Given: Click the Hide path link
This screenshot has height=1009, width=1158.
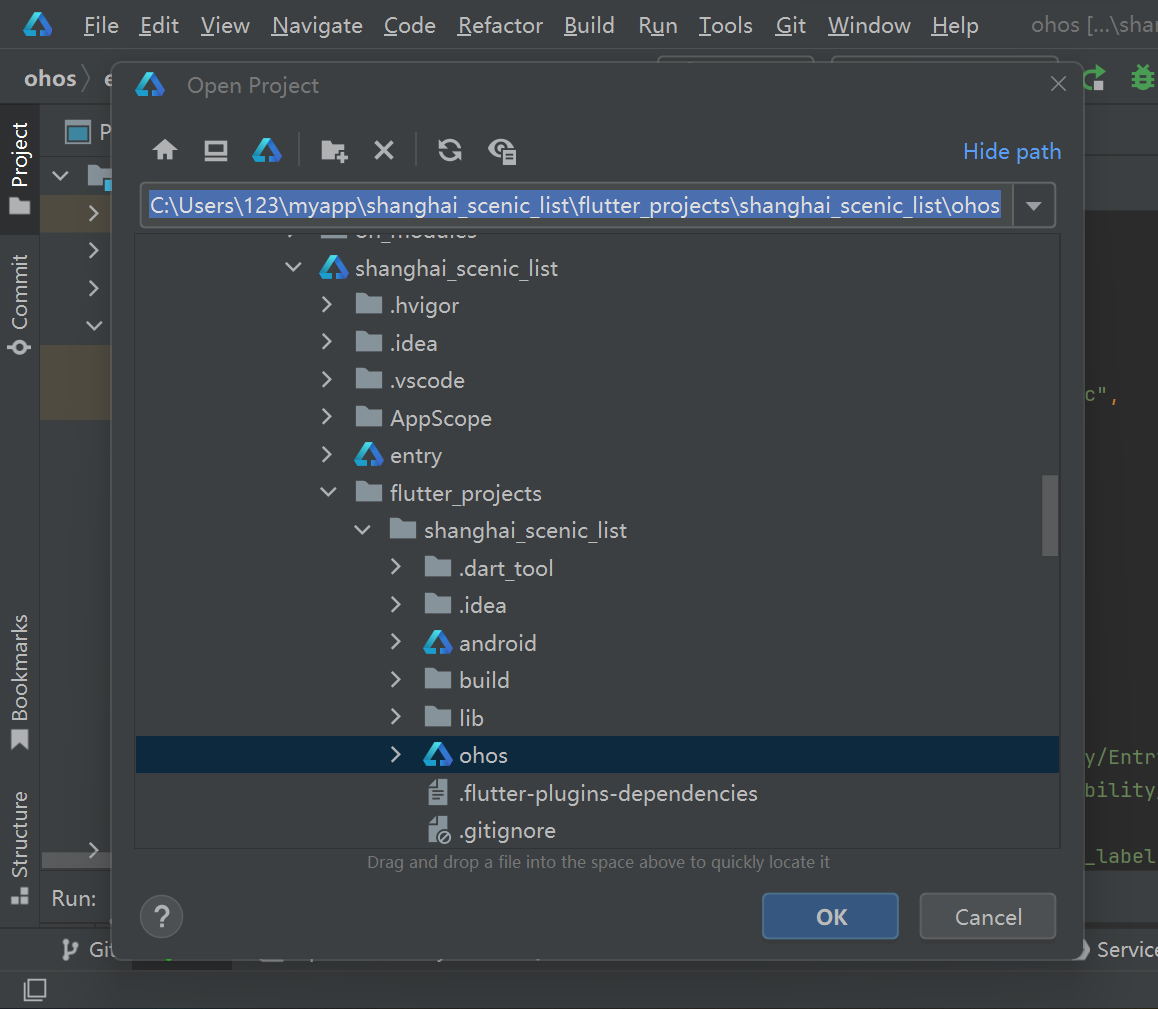Looking at the screenshot, I should (x=1012, y=151).
